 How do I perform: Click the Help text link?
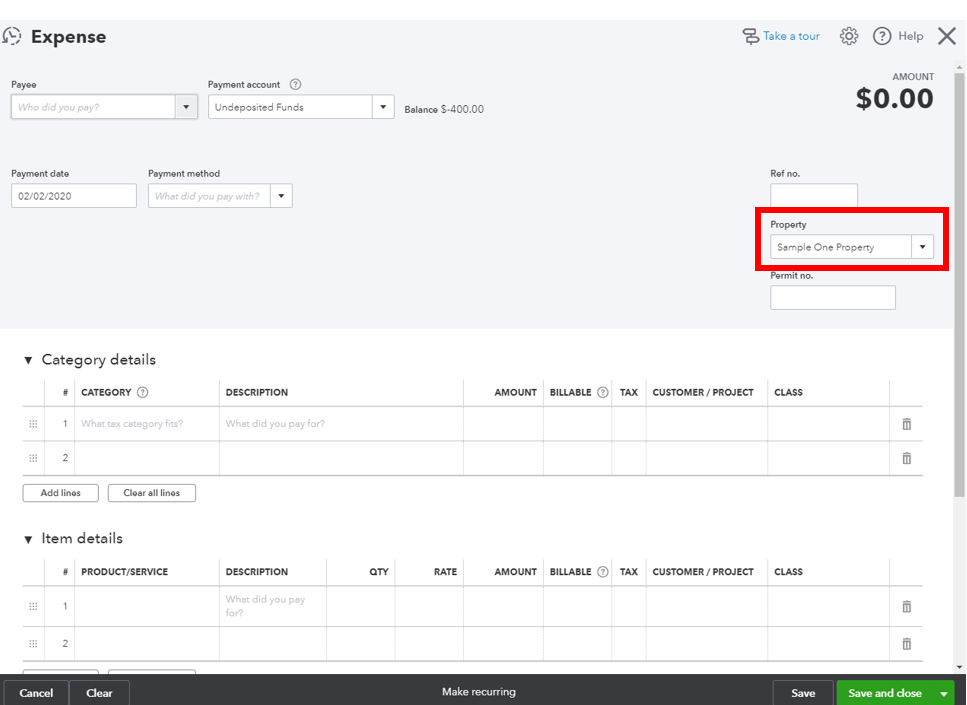coord(910,36)
